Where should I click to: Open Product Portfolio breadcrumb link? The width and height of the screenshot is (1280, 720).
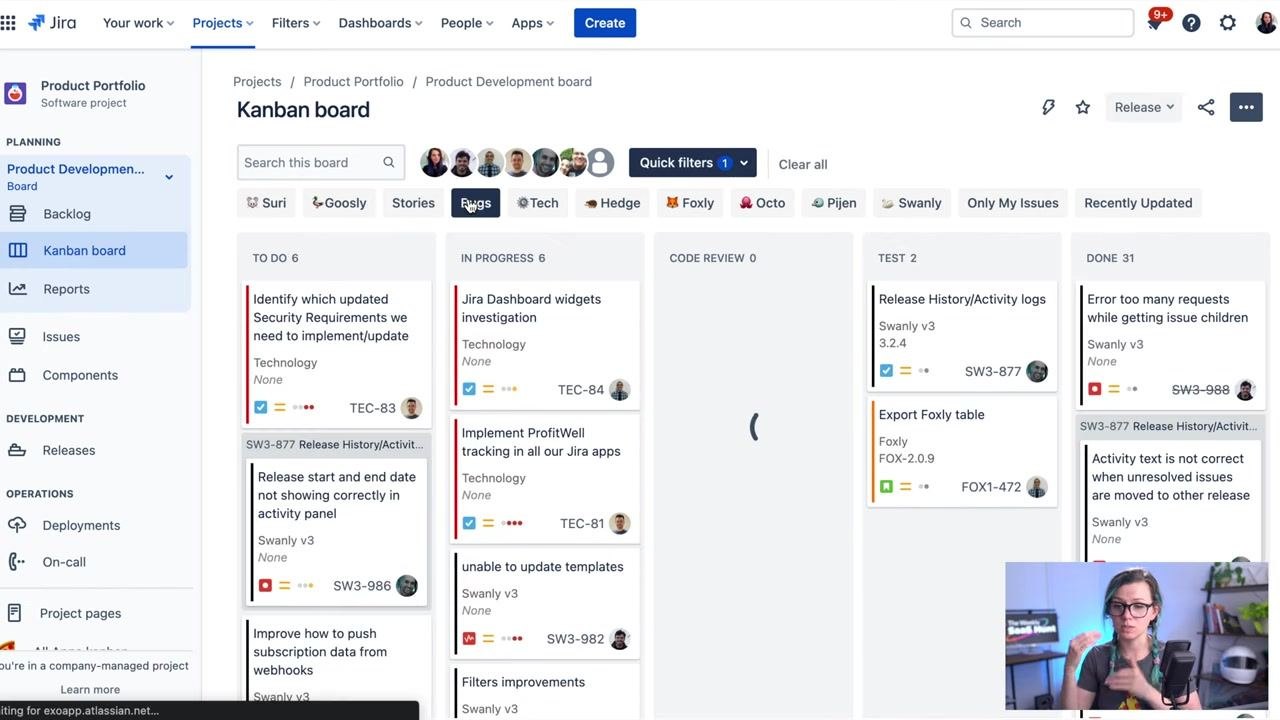point(354,82)
